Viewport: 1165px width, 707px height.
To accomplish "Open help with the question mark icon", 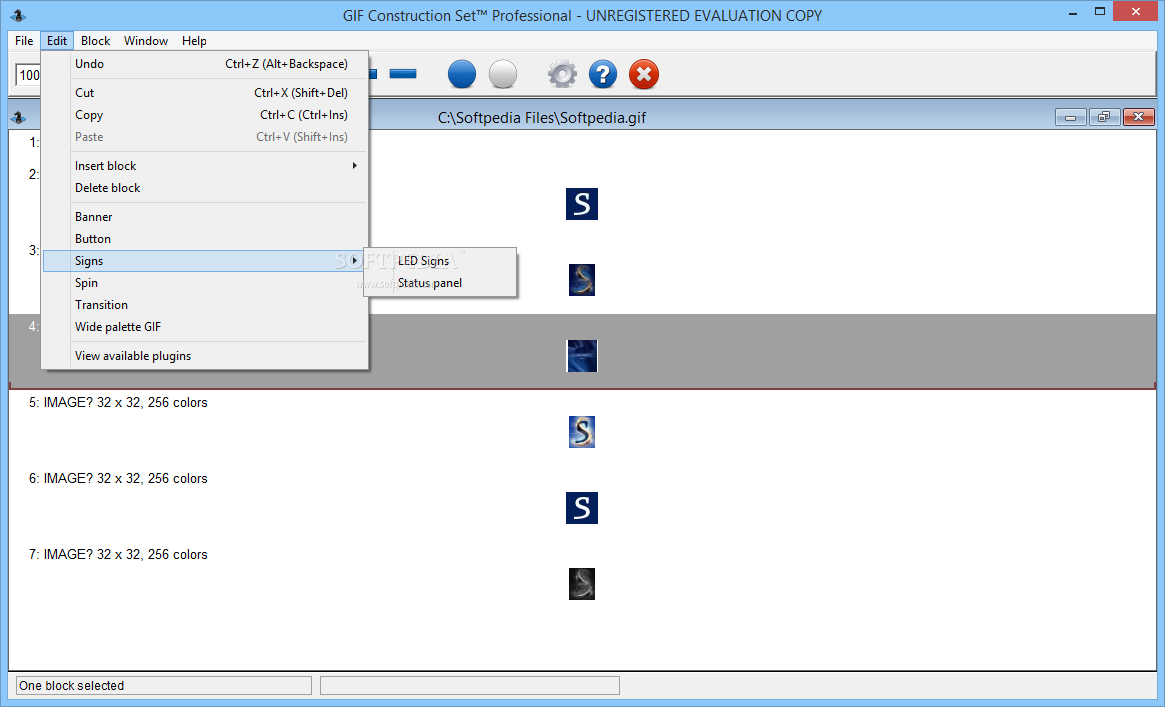I will [603, 74].
